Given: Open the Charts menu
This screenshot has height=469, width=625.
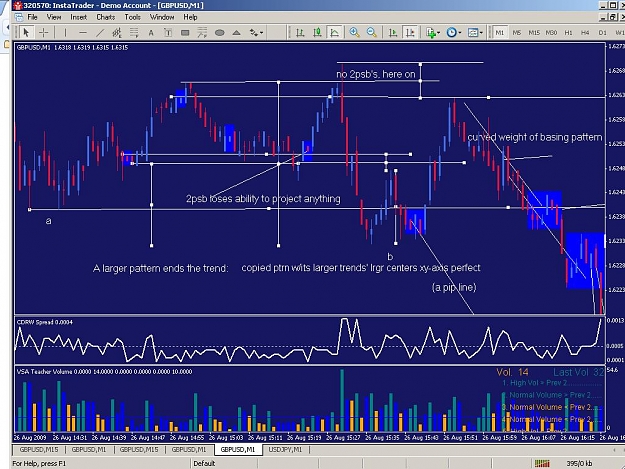Looking at the screenshot, I should (x=106, y=17).
